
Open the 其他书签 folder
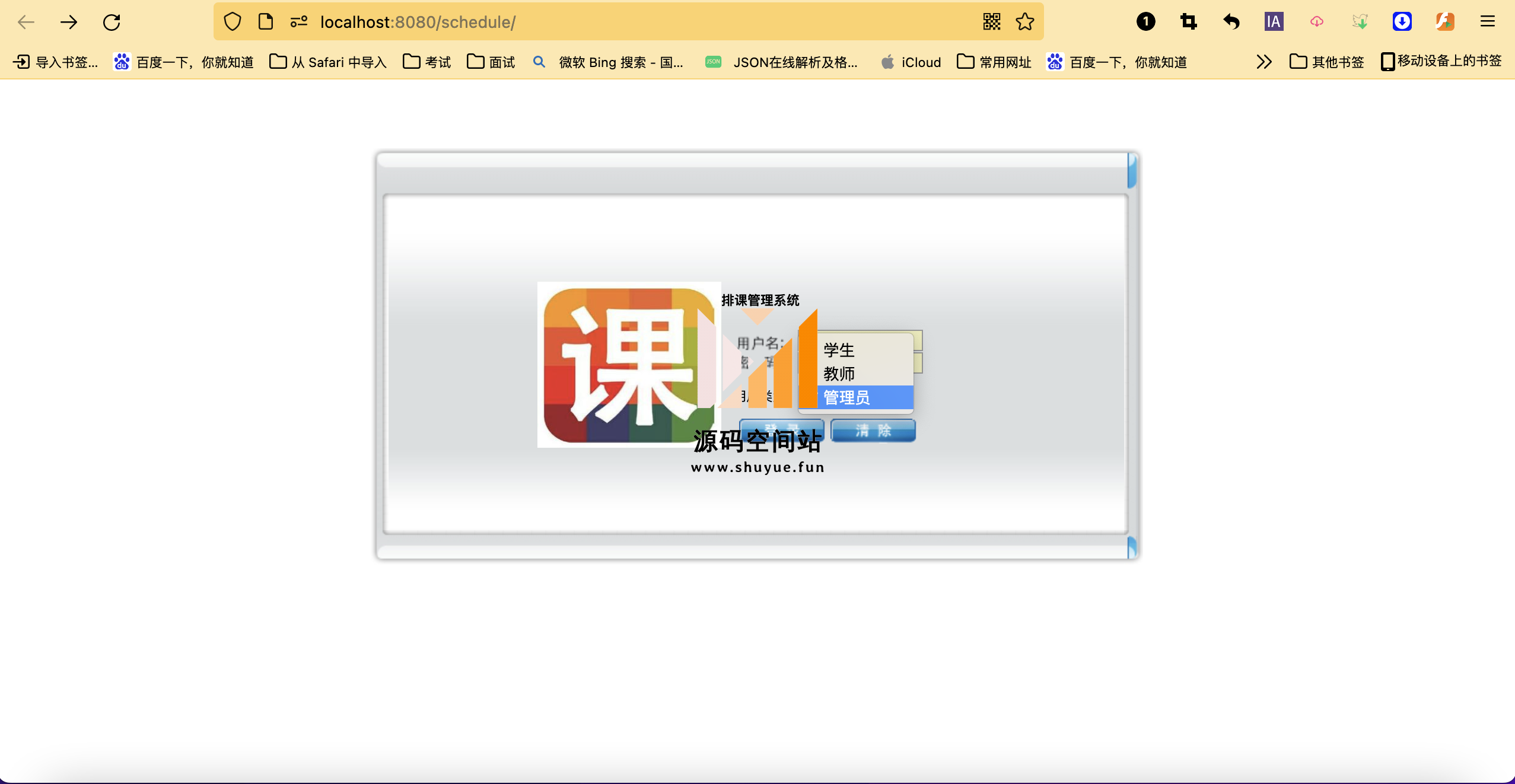(1327, 62)
